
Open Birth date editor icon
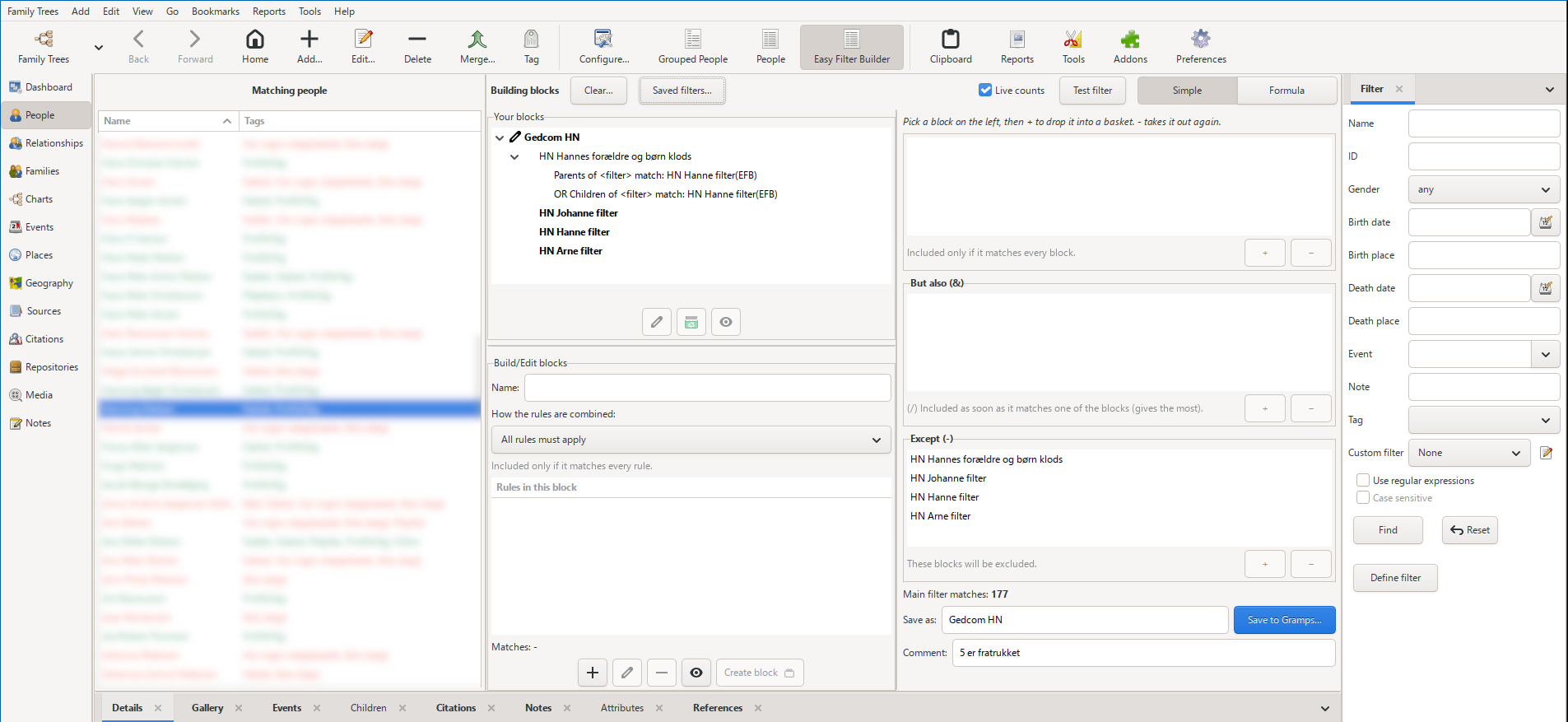click(x=1546, y=222)
